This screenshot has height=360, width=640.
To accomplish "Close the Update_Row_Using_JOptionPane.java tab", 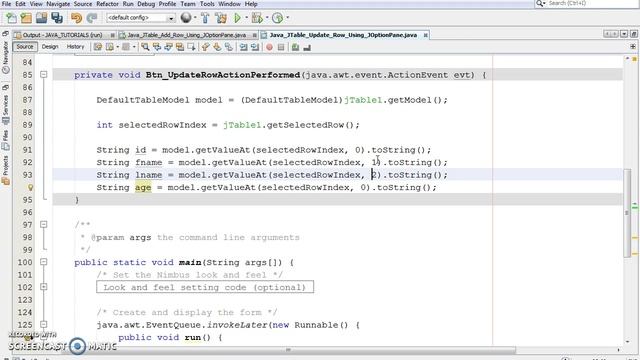I will [x=425, y=35].
